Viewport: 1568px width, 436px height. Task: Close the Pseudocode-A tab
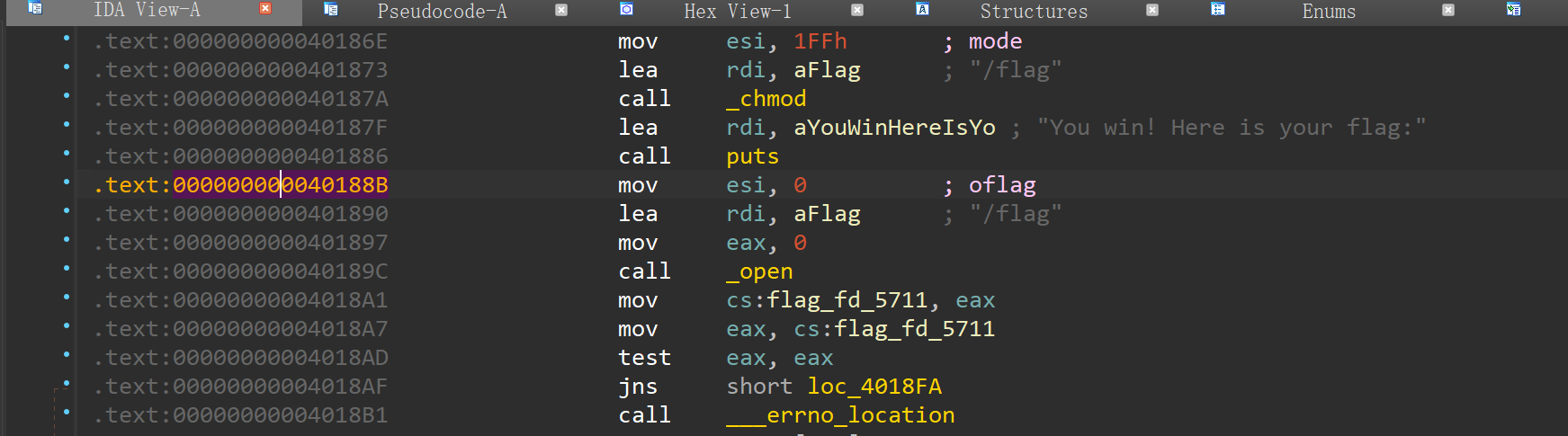click(x=561, y=10)
